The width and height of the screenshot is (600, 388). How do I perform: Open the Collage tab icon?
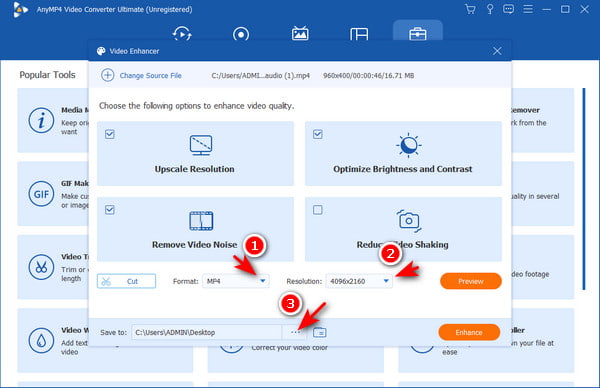(359, 34)
